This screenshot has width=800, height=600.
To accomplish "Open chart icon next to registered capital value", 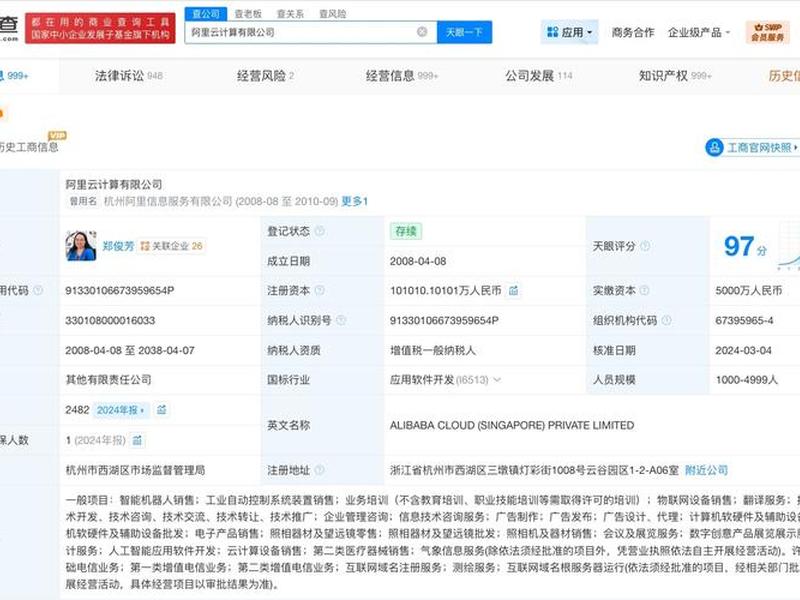I will coord(514,290).
